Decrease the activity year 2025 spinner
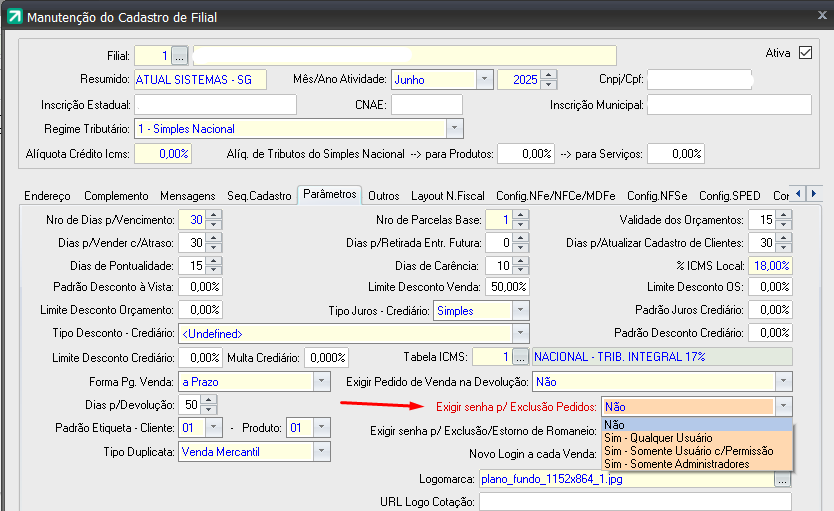This screenshot has width=834, height=511. coord(548,84)
